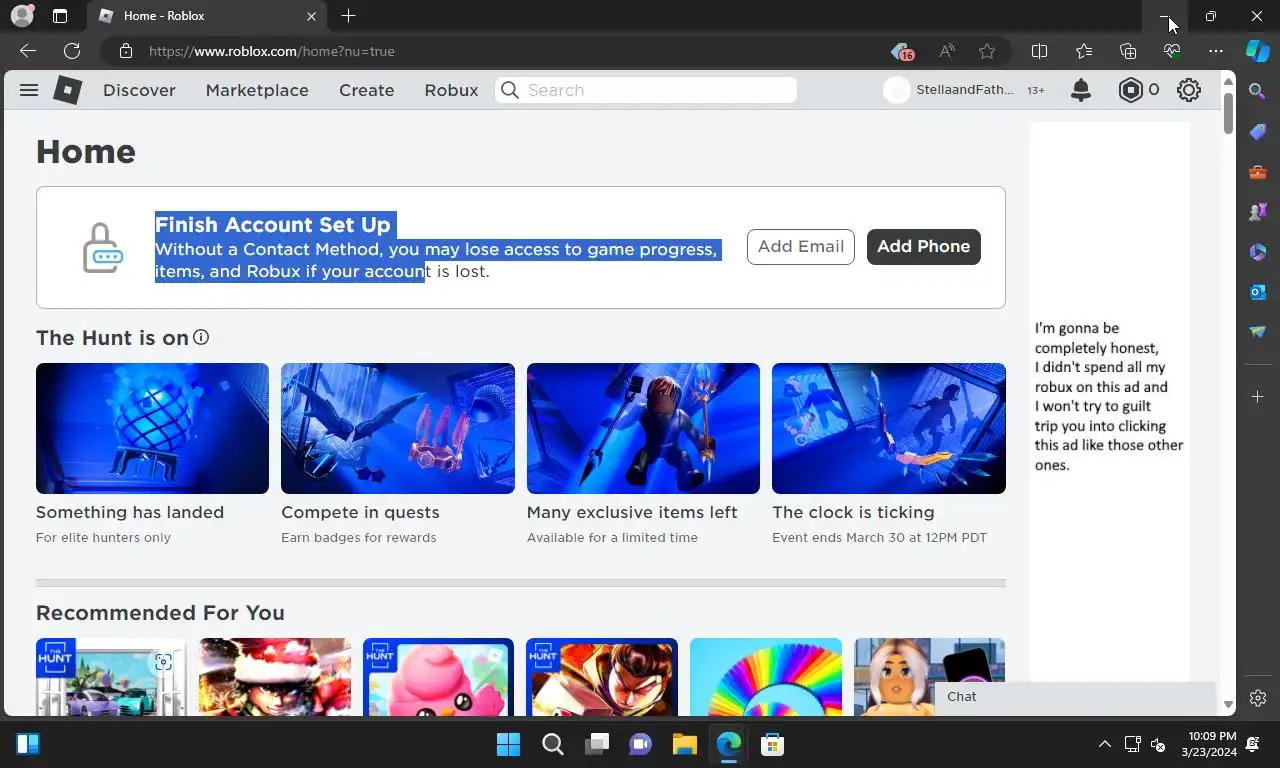1280x768 pixels.
Task: Open Browser essentials heart icon
Action: tap(1172, 51)
